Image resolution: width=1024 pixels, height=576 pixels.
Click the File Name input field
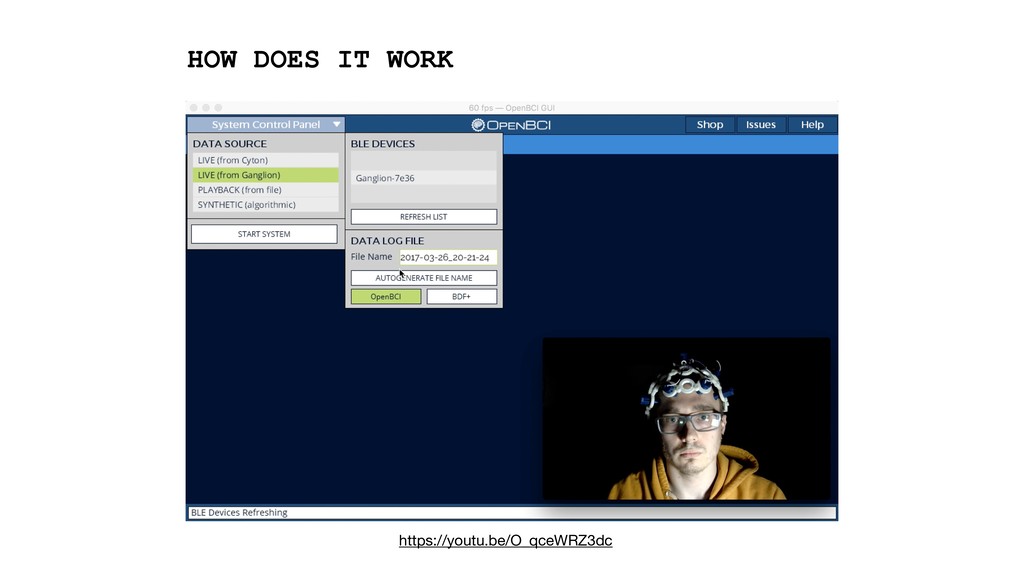[x=448, y=257]
